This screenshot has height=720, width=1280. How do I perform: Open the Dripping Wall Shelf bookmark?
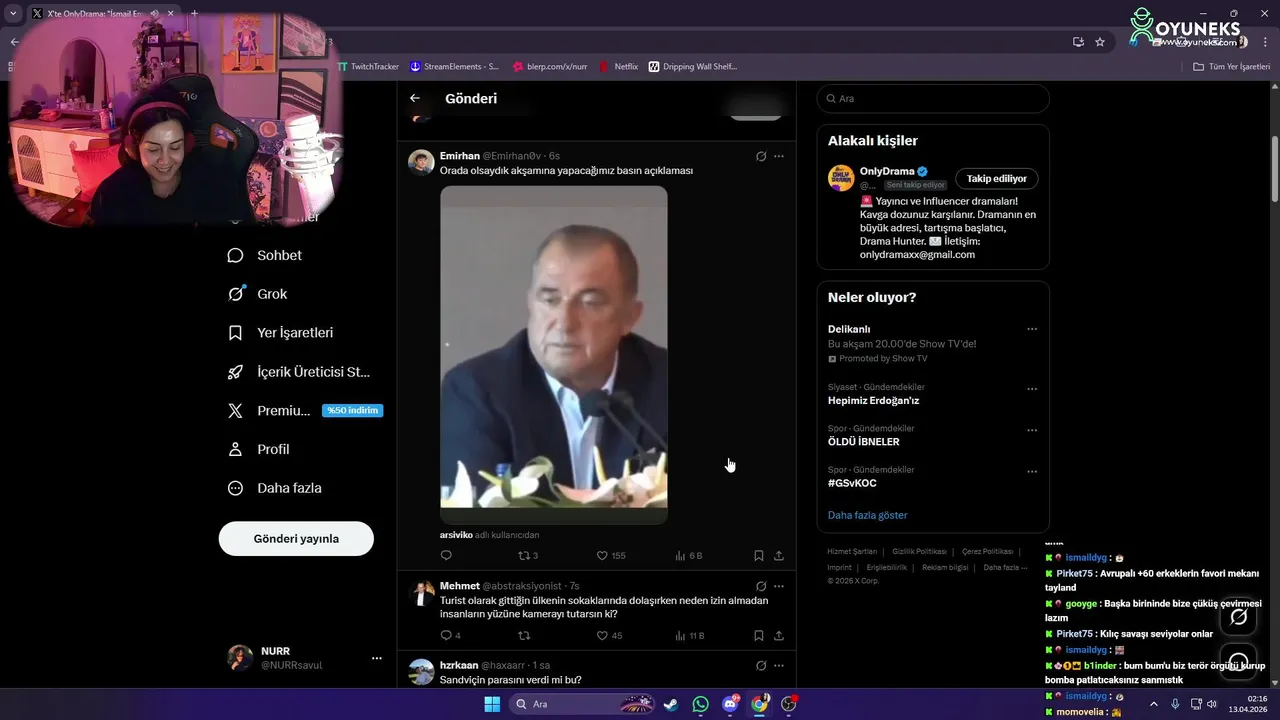click(692, 66)
